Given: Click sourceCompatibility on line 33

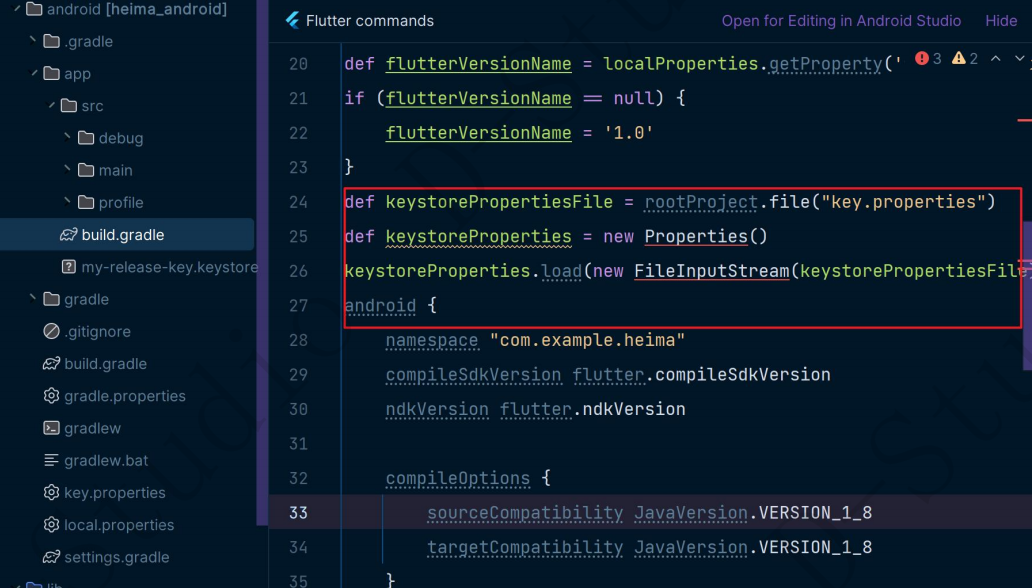Looking at the screenshot, I should coord(525,513).
